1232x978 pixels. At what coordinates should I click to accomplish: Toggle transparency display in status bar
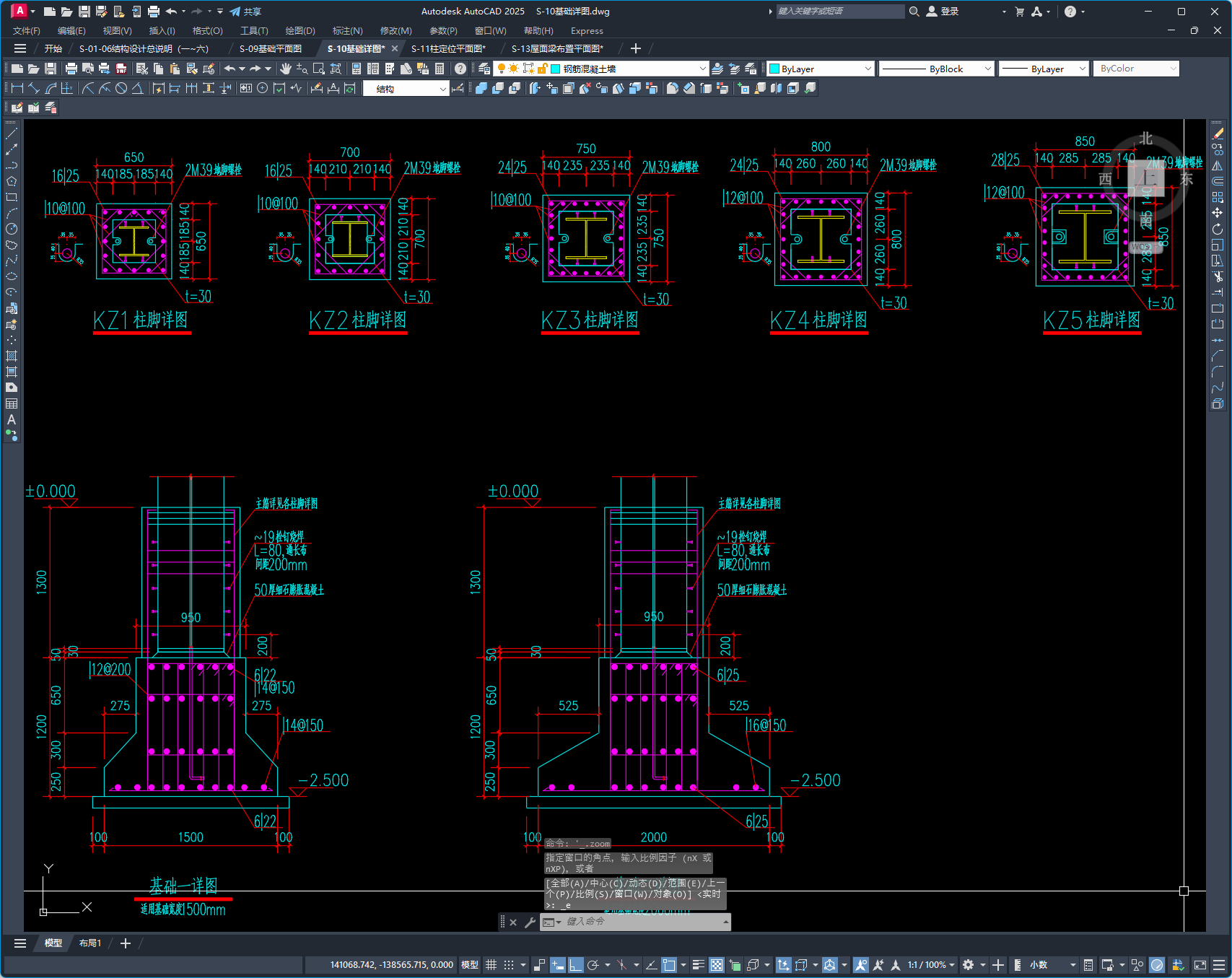[717, 964]
